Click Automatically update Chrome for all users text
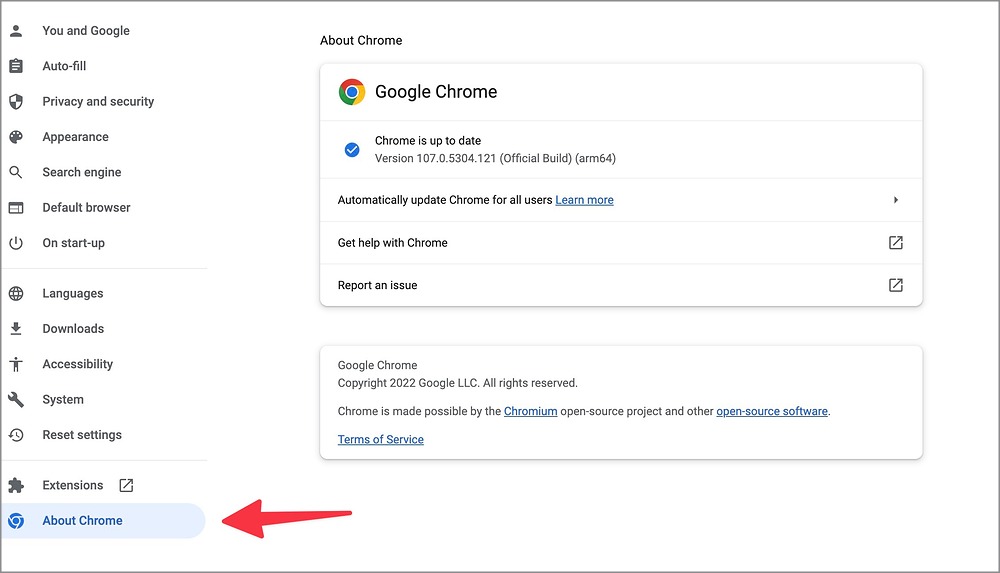The height and width of the screenshot is (573, 1000). pyautogui.click(x=445, y=200)
